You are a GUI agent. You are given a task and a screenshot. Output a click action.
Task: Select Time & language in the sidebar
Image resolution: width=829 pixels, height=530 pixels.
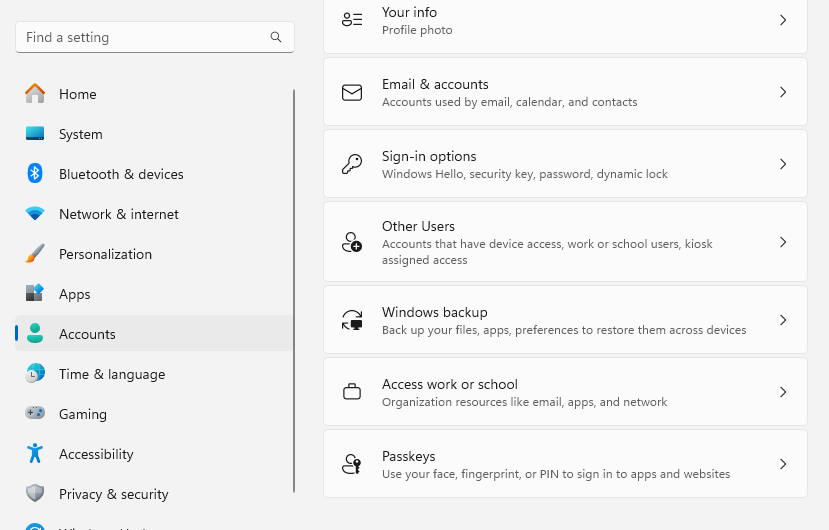[x=111, y=374]
